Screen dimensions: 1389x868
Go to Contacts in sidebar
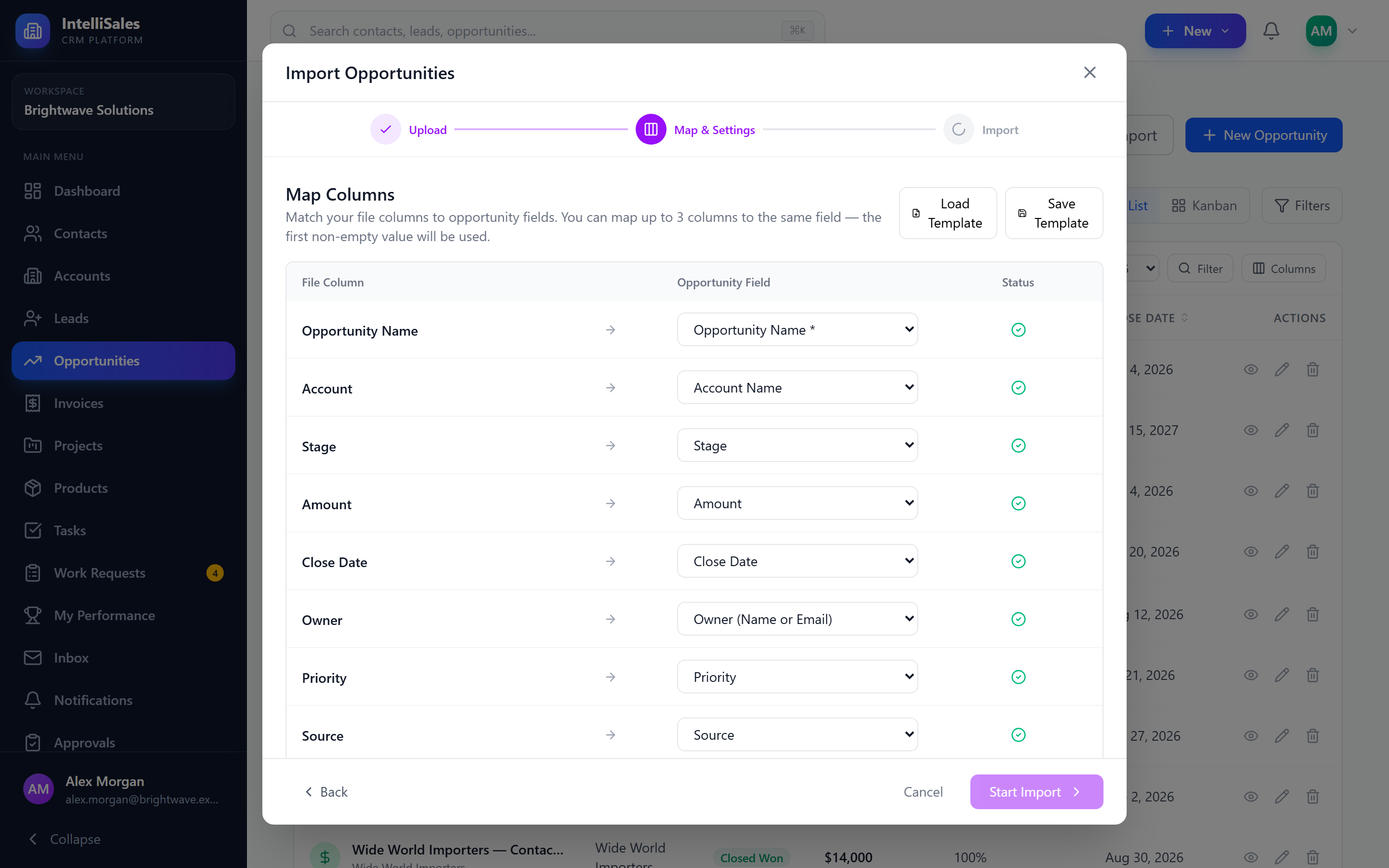[x=123, y=234]
